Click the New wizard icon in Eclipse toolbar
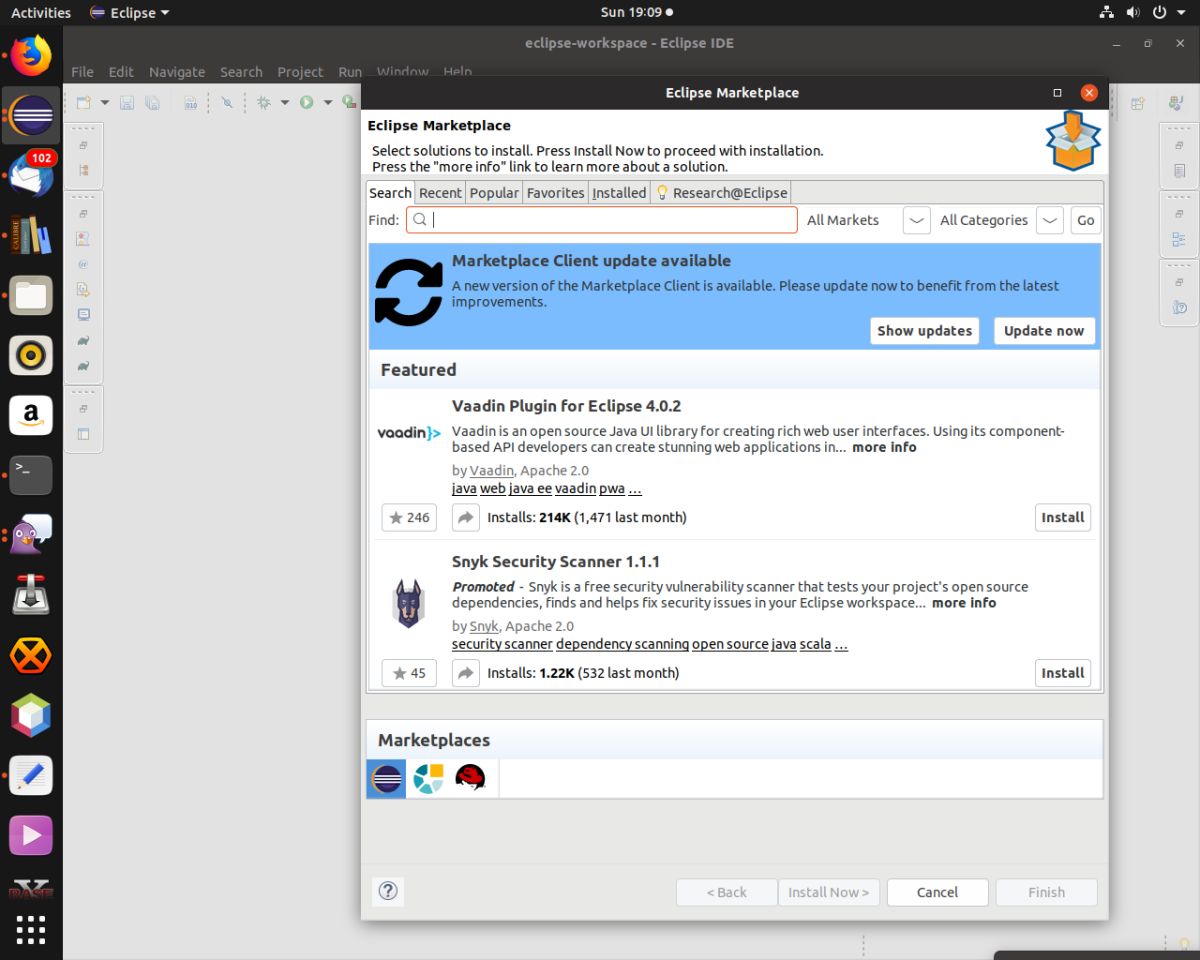Screen dimensions: 1200x960 (84, 102)
